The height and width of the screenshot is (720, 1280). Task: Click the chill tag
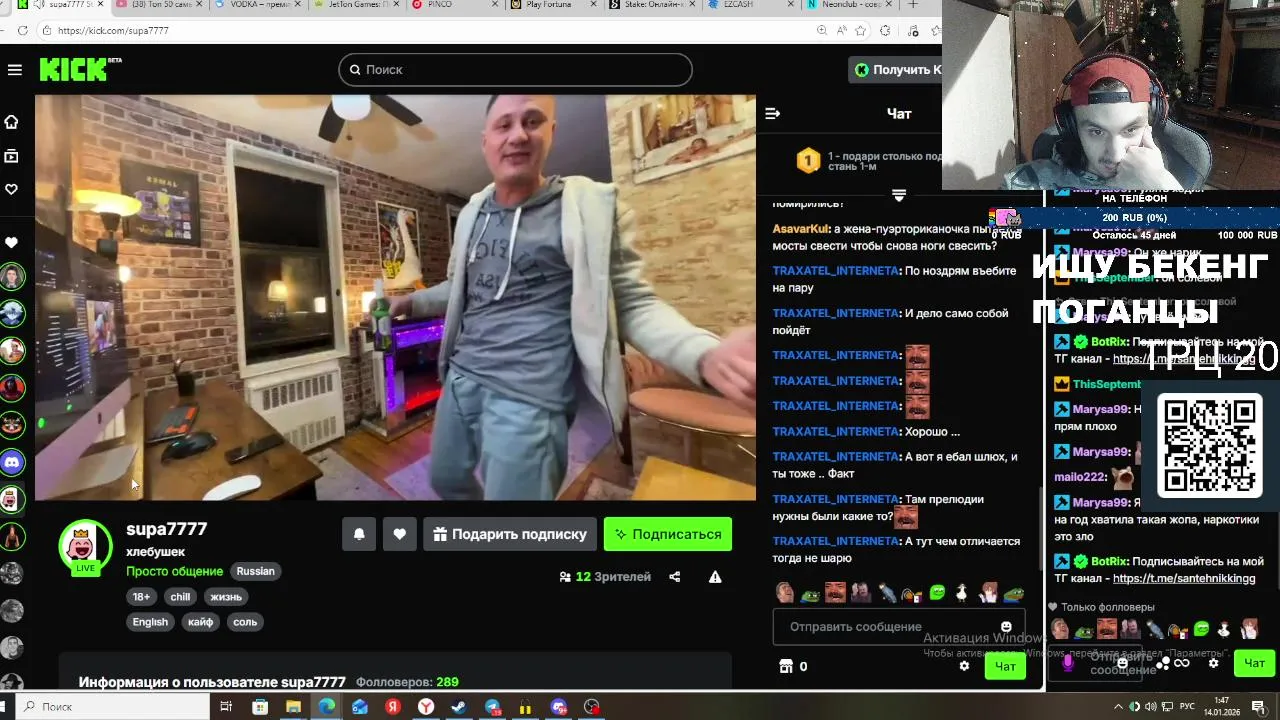[x=180, y=597]
